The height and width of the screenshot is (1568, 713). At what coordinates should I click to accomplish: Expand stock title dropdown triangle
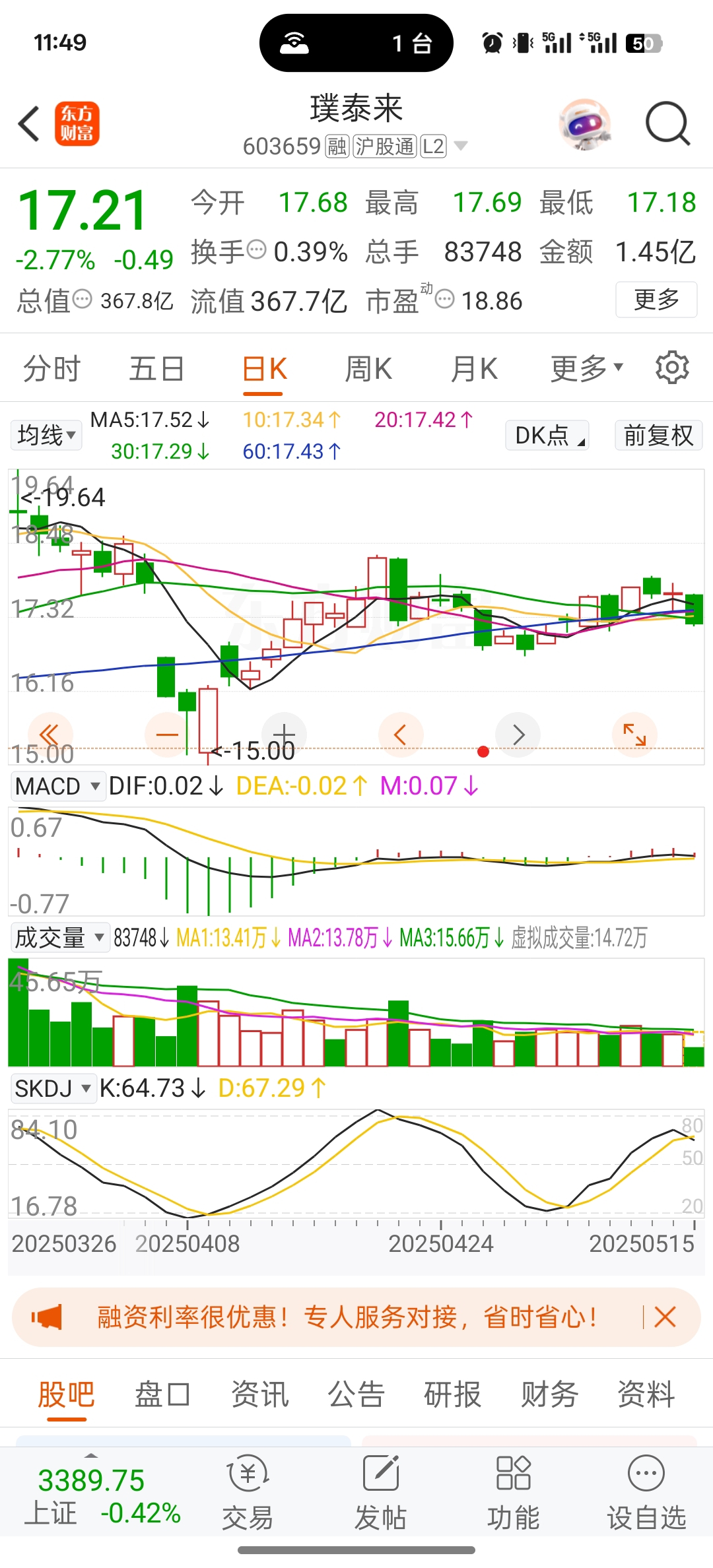point(461,146)
